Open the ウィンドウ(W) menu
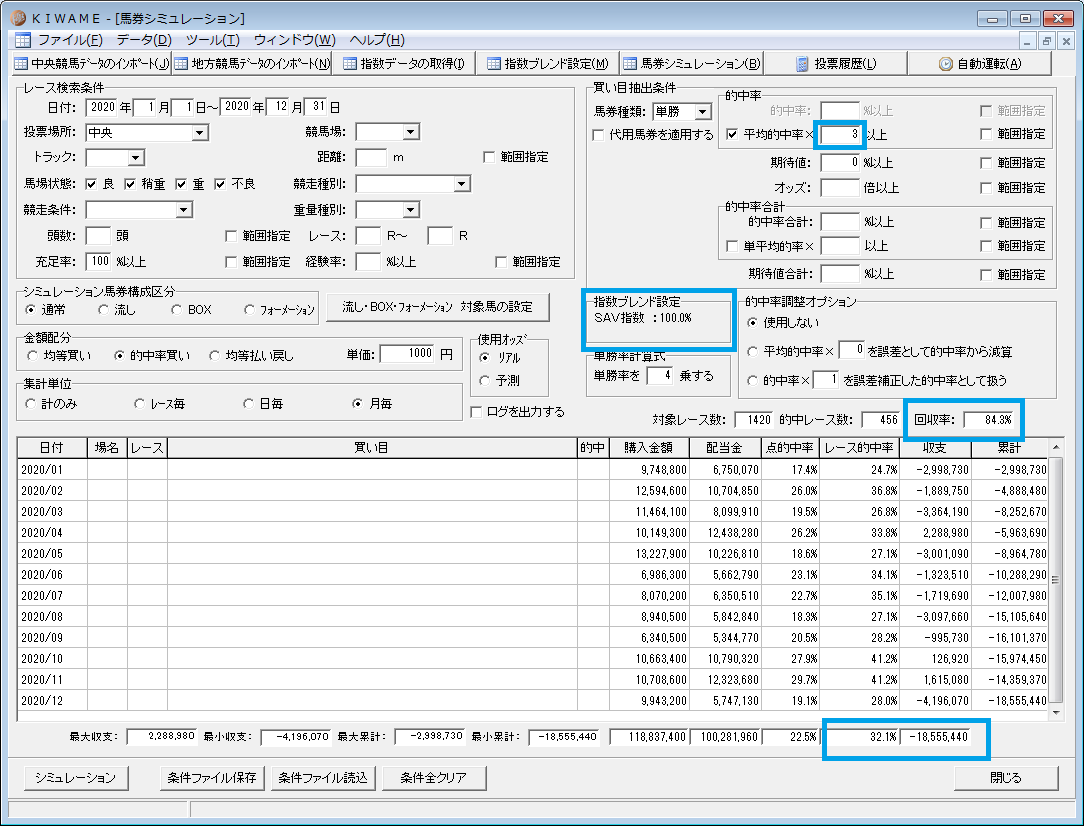Image resolution: width=1084 pixels, height=826 pixels. [x=295, y=40]
